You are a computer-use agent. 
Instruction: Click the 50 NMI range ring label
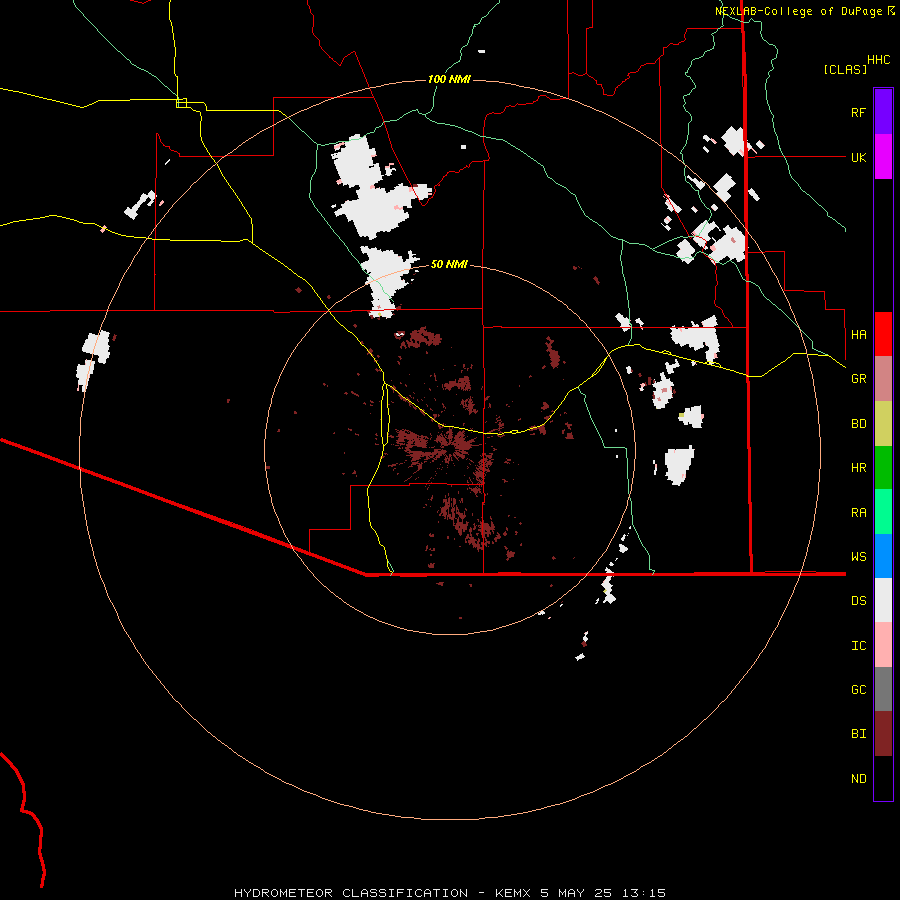click(x=449, y=264)
